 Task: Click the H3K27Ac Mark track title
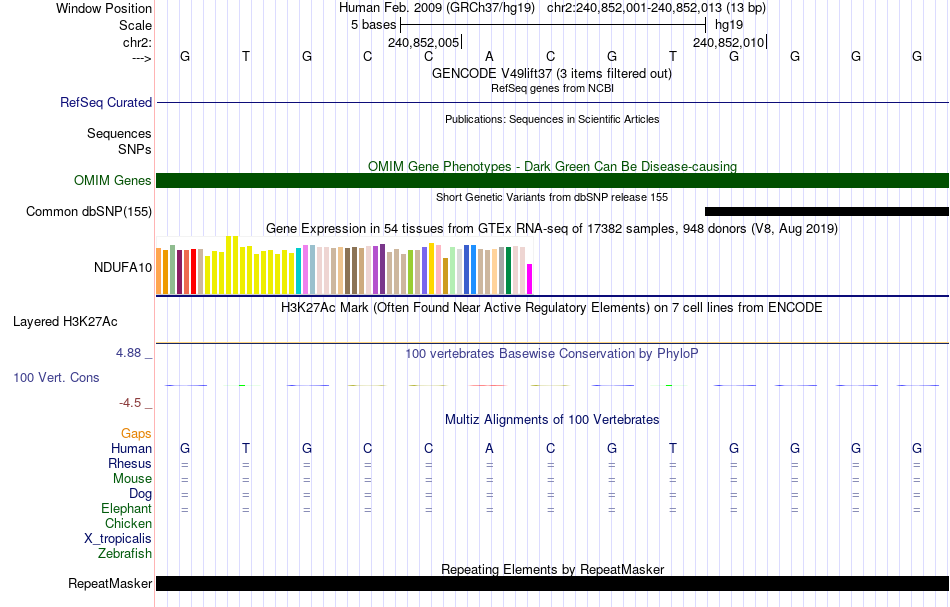click(x=552, y=307)
